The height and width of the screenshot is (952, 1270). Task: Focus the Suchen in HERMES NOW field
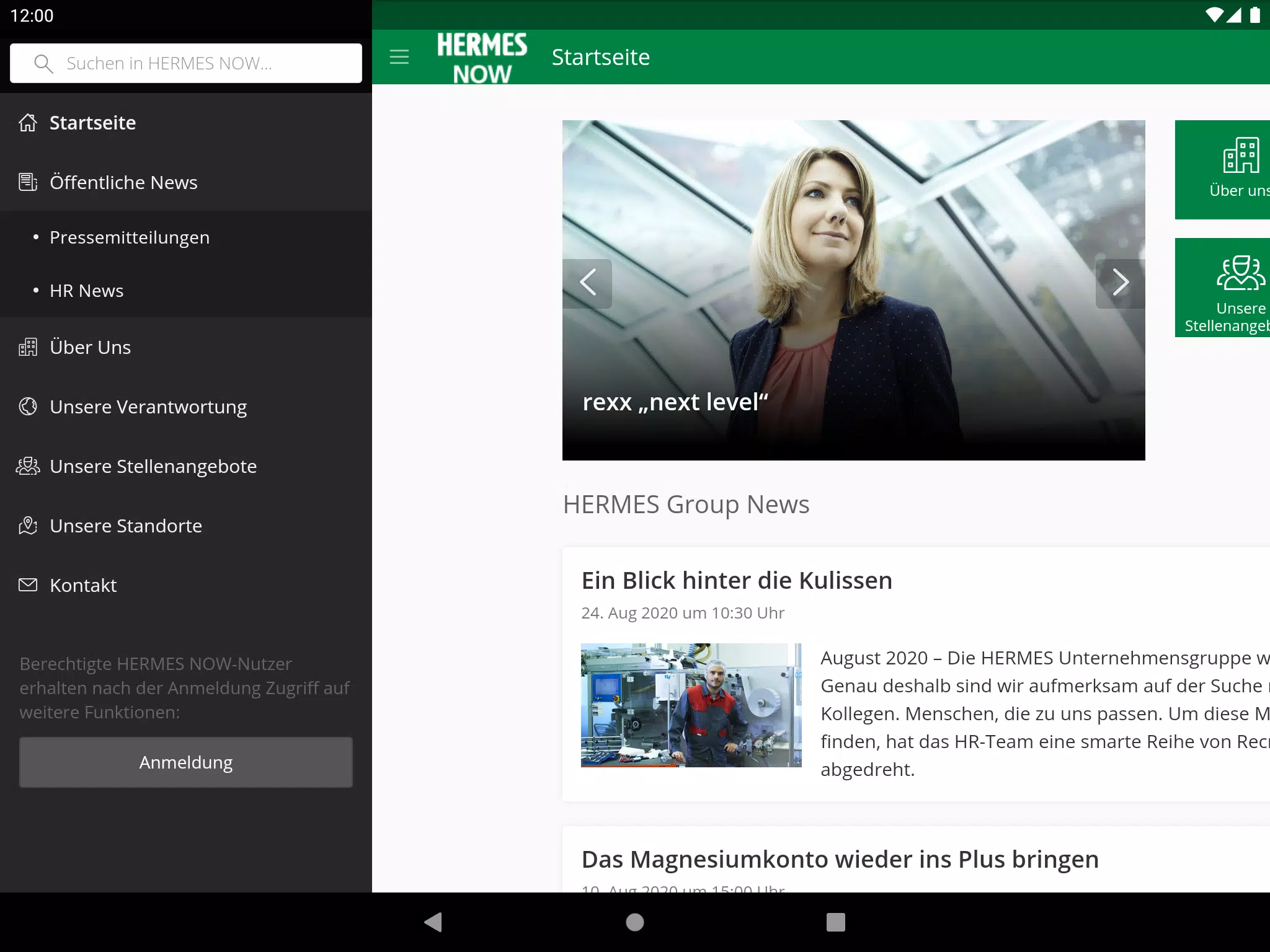click(x=186, y=63)
